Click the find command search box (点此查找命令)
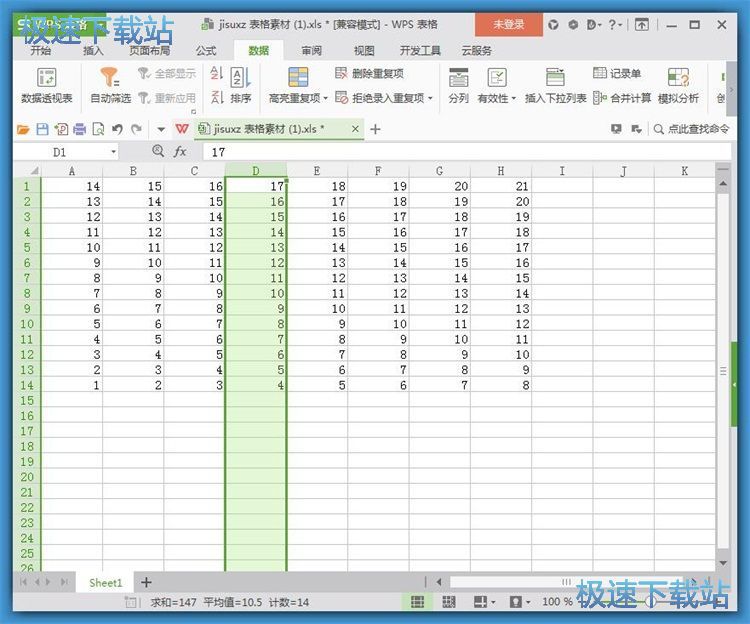750x624 pixels. 692,129
